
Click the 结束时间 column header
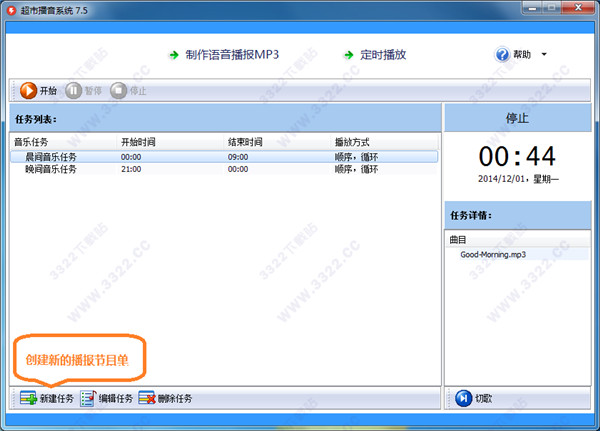click(x=277, y=142)
